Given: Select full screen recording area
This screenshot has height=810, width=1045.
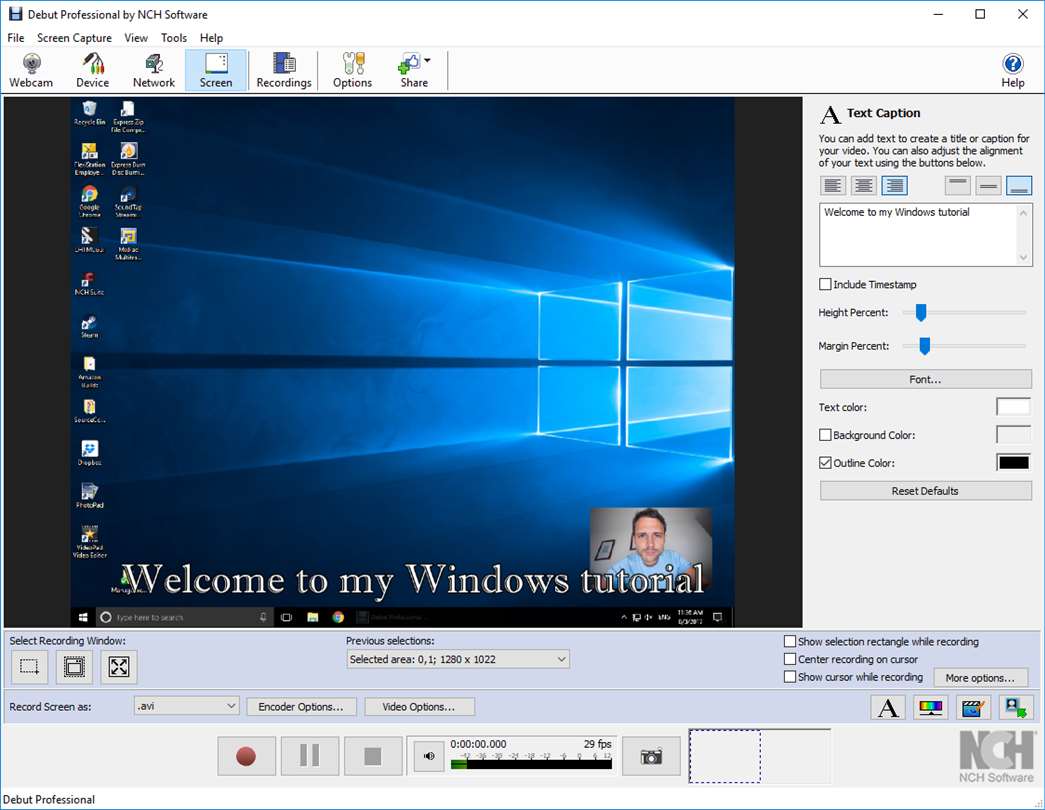Looking at the screenshot, I should (119, 666).
